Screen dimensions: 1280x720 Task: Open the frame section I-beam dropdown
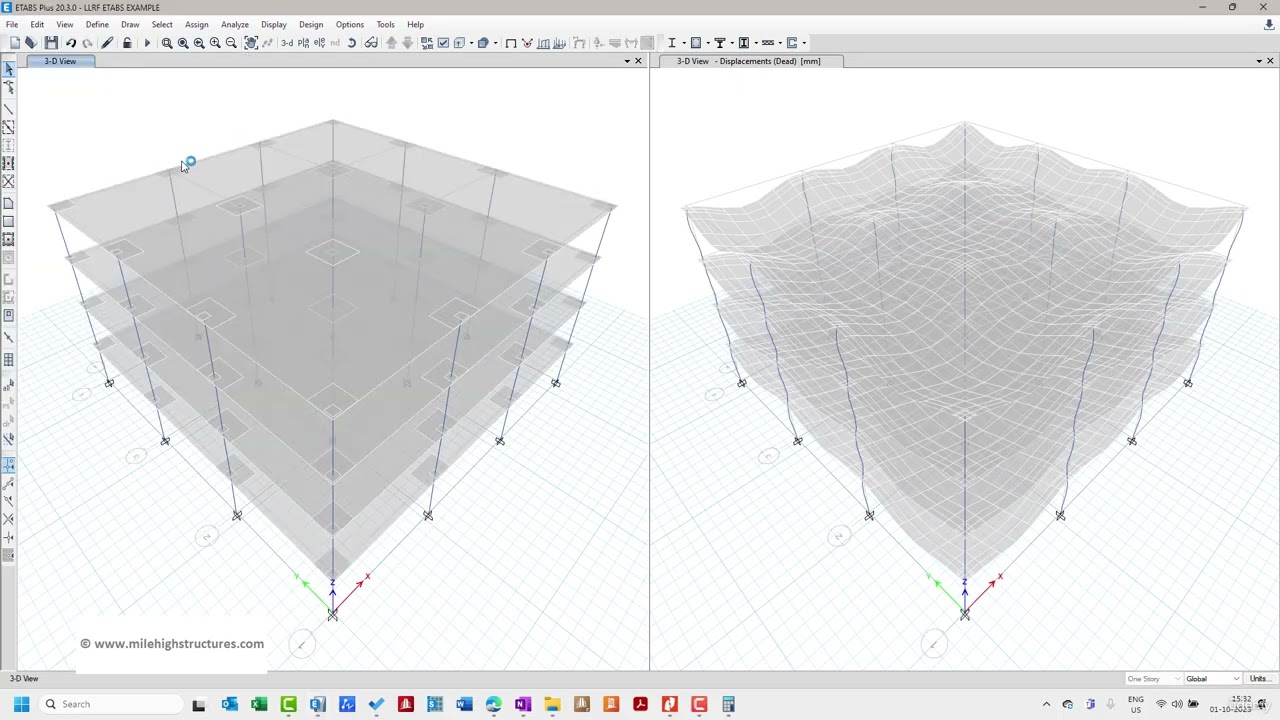click(x=684, y=43)
